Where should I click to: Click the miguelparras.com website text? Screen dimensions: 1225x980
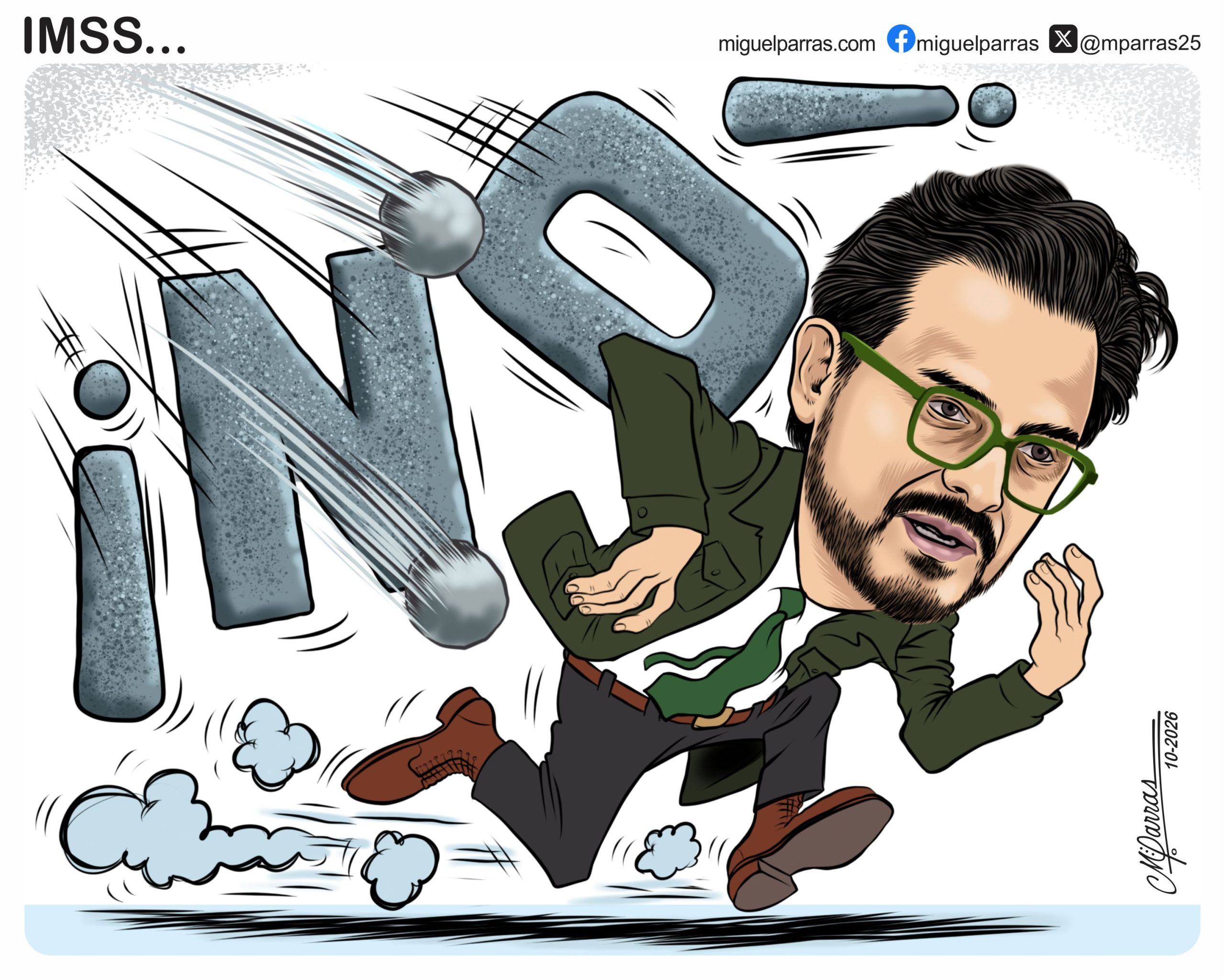(797, 44)
